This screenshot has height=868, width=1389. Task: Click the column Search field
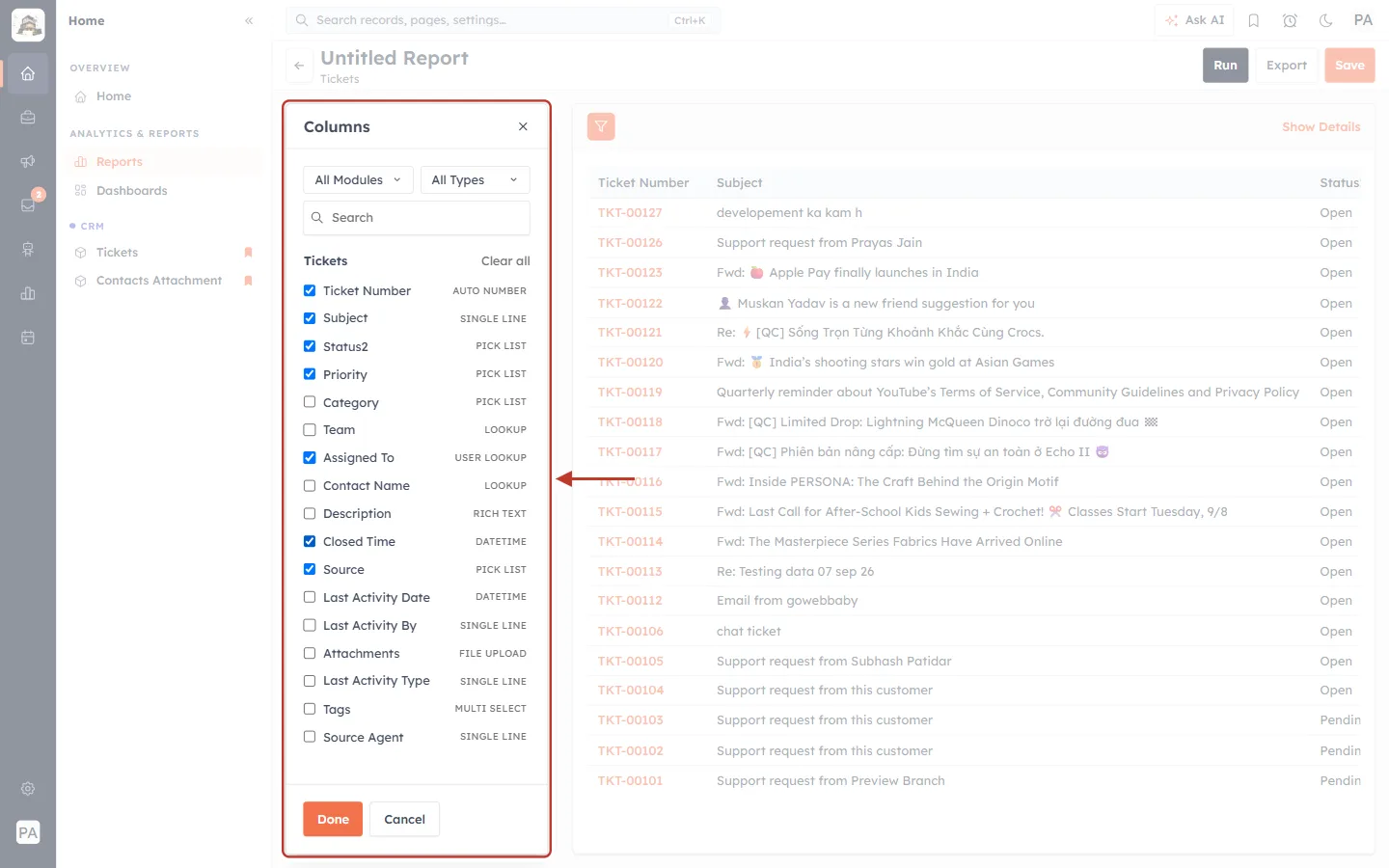[x=417, y=218]
